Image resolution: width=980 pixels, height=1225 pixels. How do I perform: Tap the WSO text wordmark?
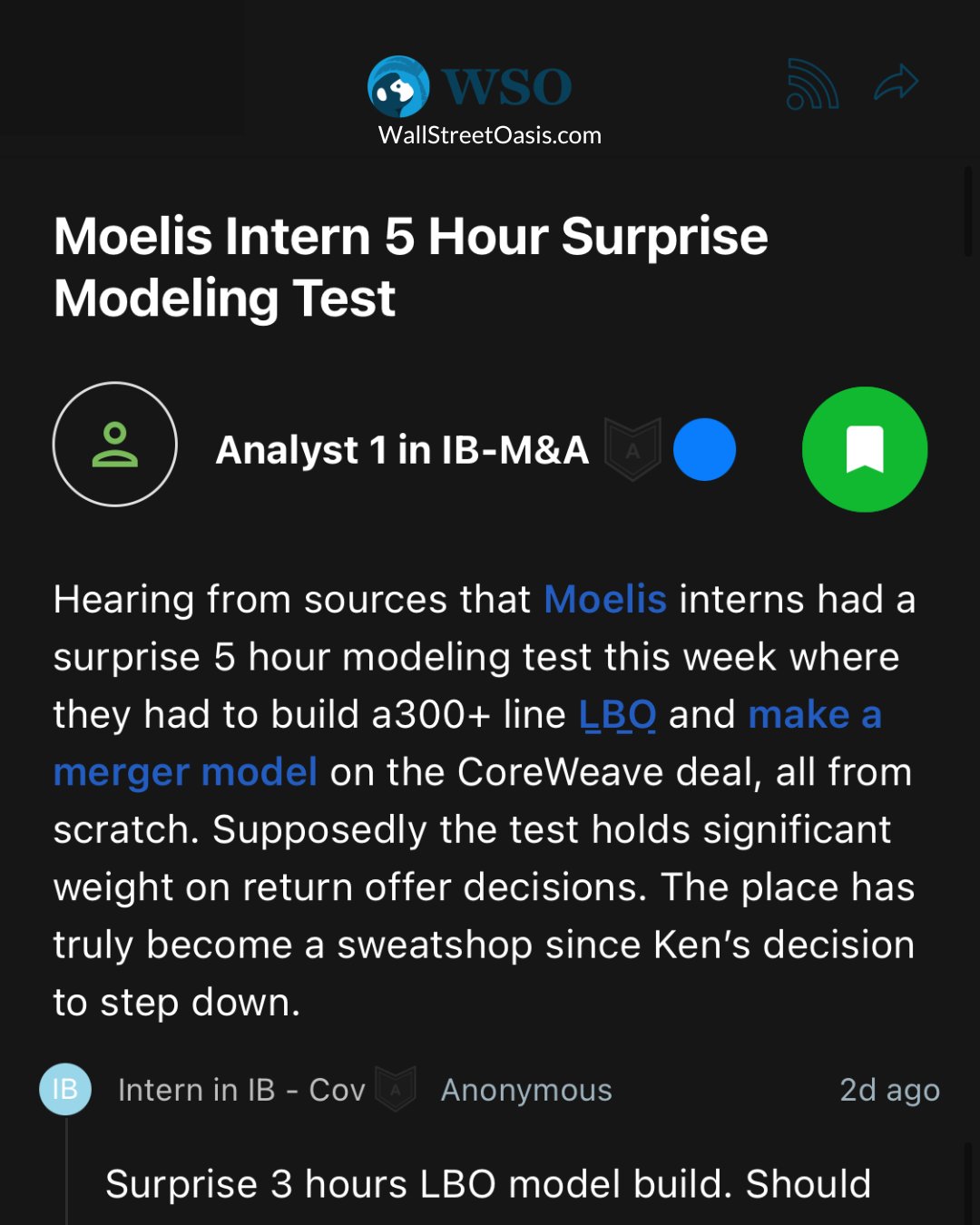pyautogui.click(x=507, y=87)
